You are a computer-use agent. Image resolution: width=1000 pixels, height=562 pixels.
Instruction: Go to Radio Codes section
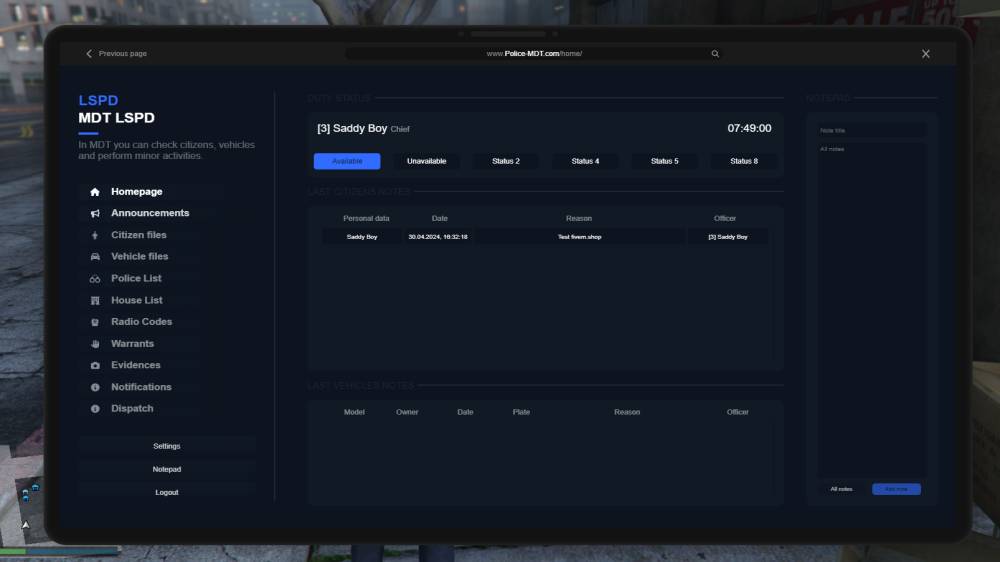click(141, 322)
